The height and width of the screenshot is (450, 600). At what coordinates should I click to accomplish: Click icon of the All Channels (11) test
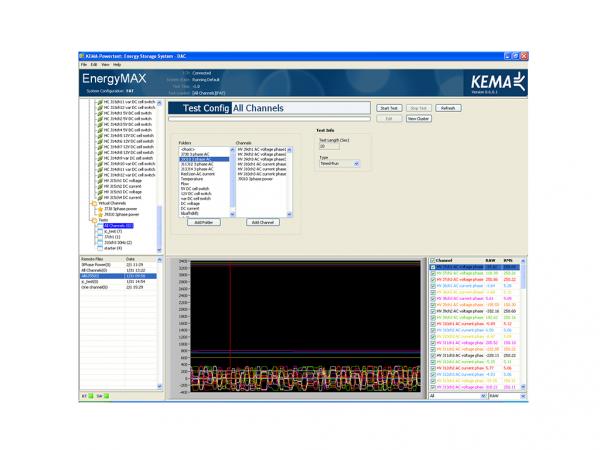pyautogui.click(x=100, y=226)
